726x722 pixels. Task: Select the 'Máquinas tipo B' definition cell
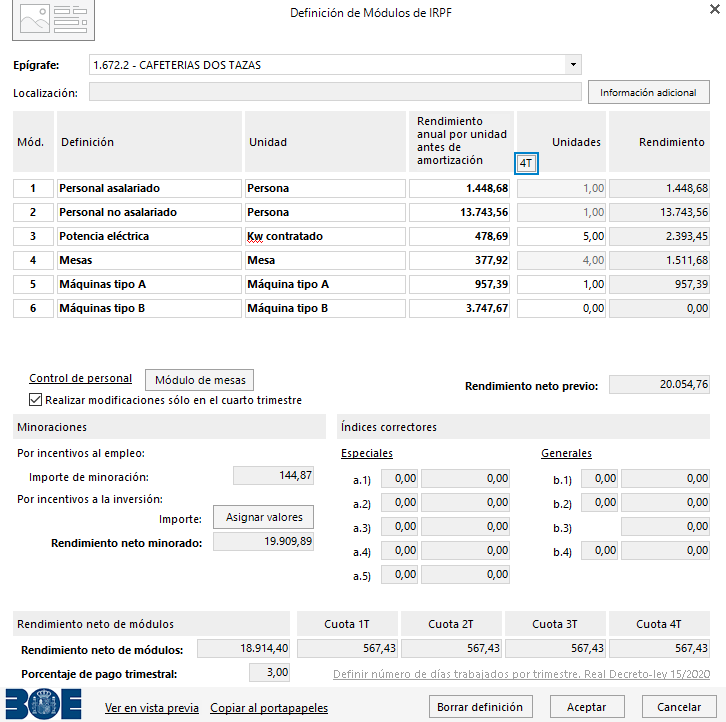point(149,308)
